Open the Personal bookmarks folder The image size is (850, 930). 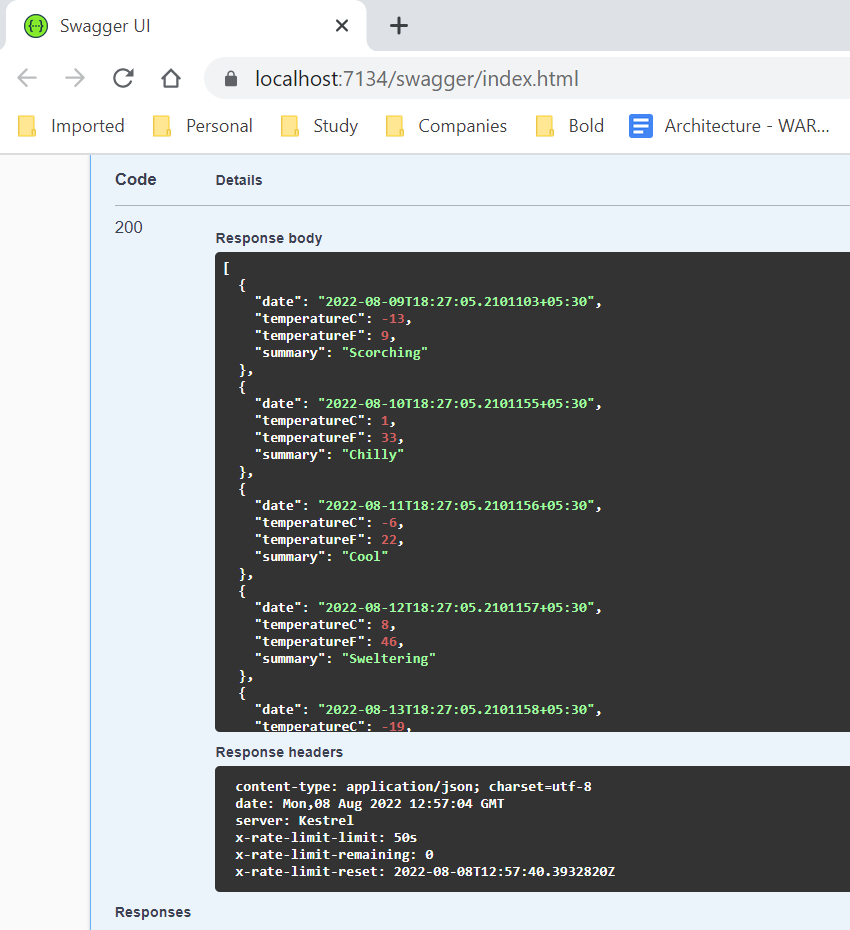click(204, 126)
